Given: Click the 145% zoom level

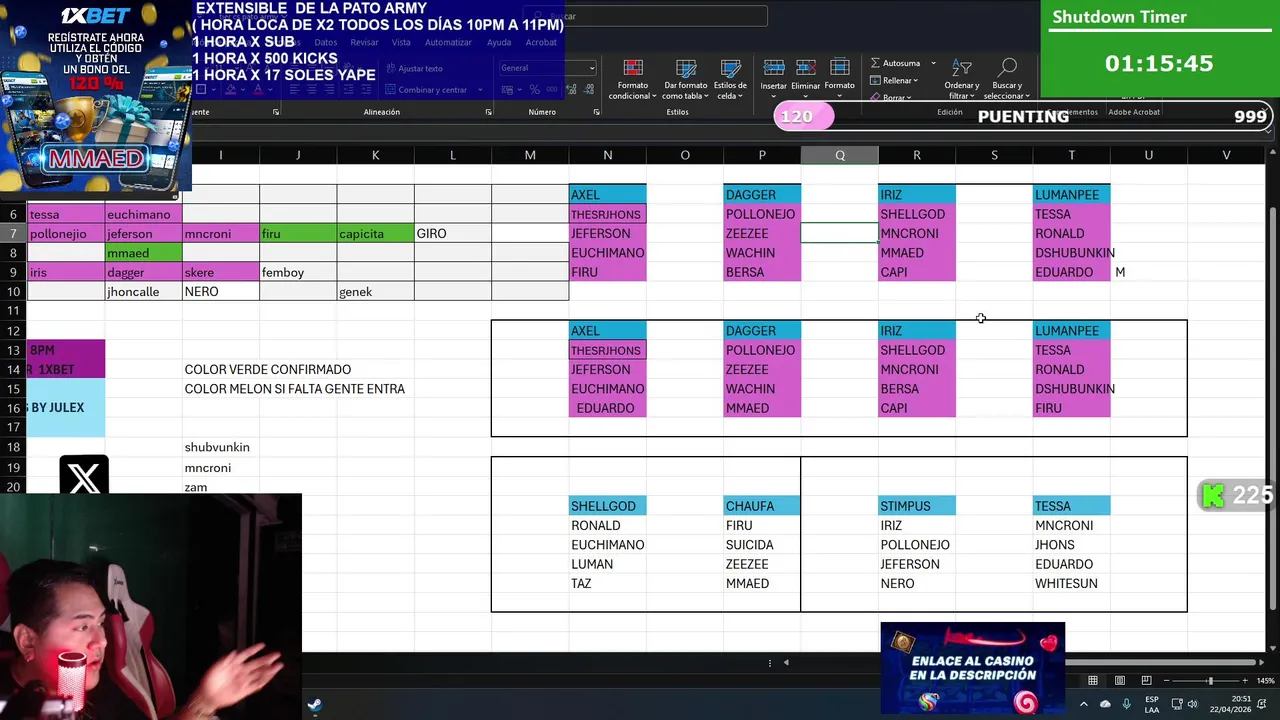Looking at the screenshot, I should click(x=1267, y=681).
